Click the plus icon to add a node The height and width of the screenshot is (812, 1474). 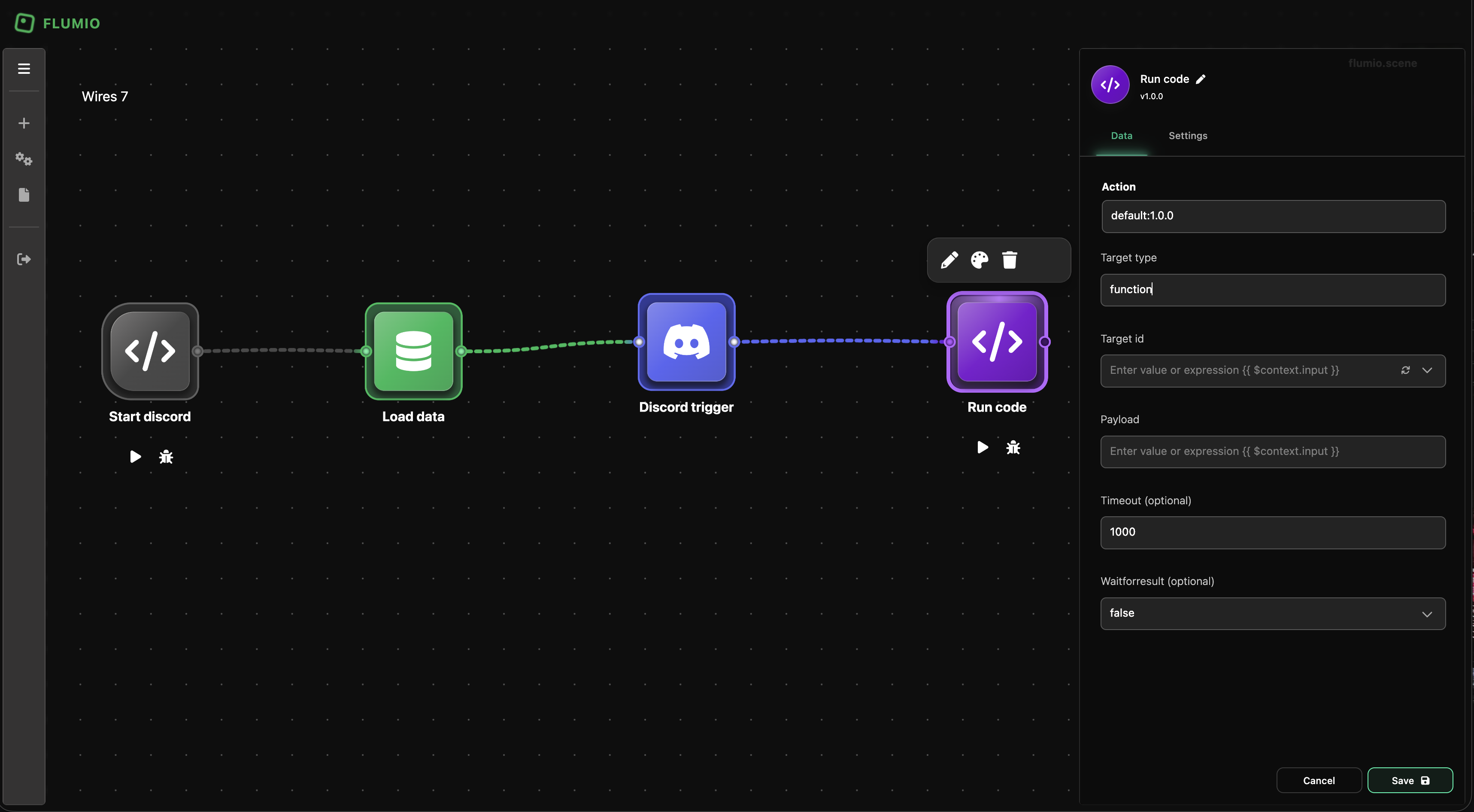point(24,123)
